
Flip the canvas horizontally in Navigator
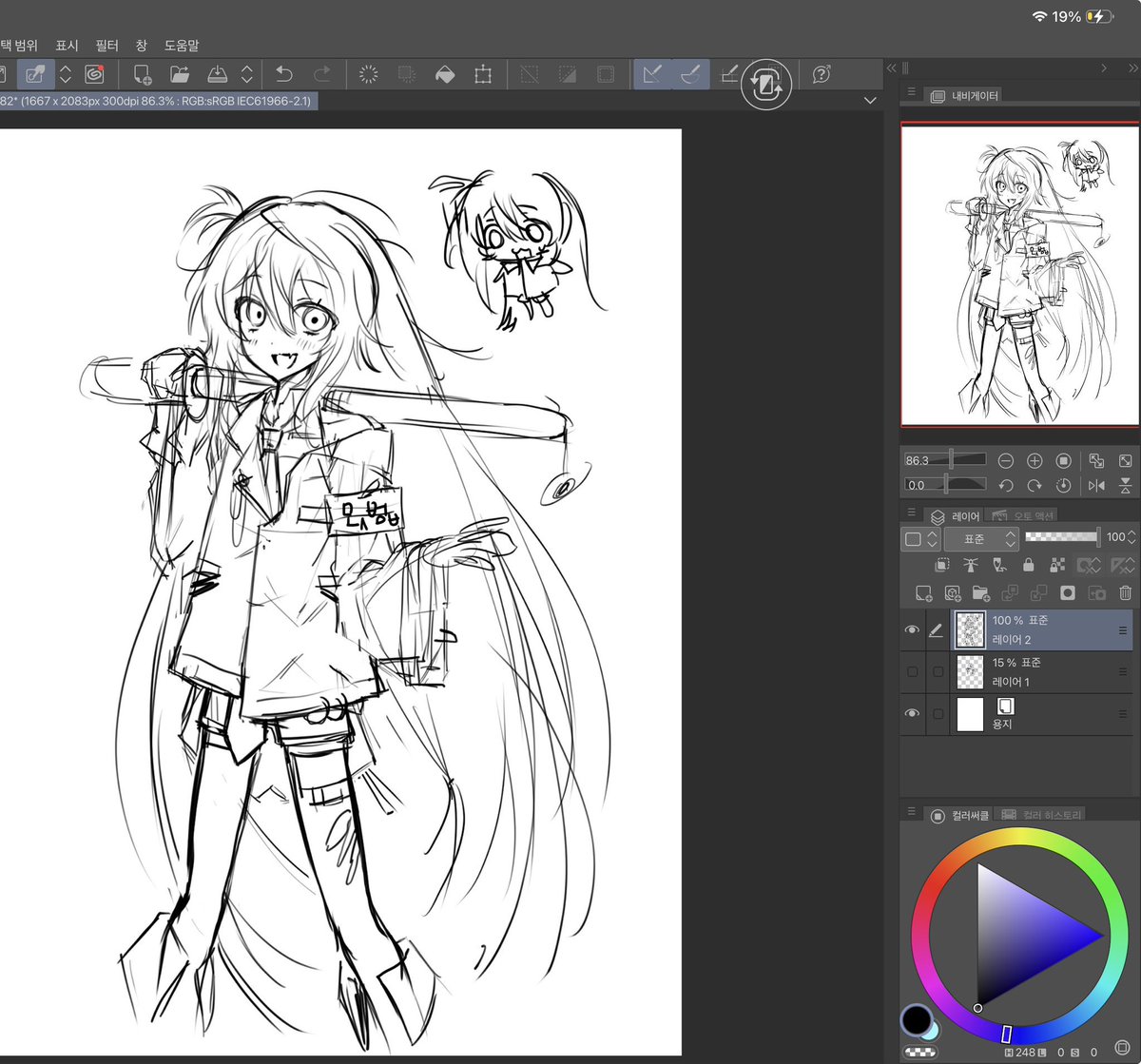click(1096, 485)
